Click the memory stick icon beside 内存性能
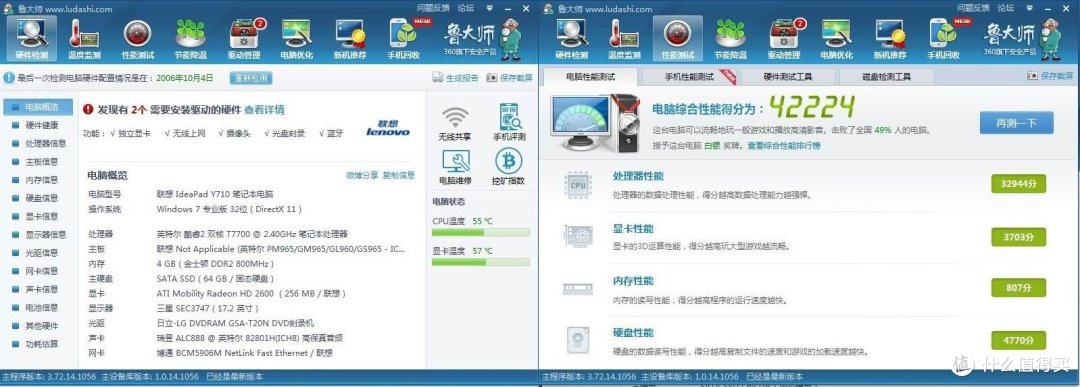 pos(577,289)
